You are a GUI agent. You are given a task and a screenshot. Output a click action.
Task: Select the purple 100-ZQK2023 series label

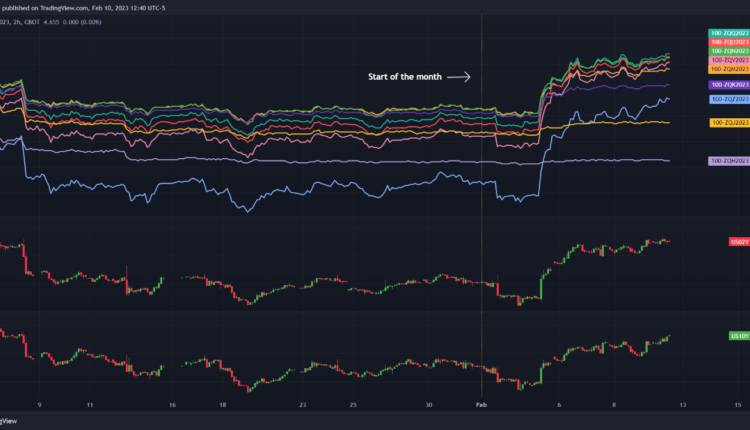pos(727,86)
